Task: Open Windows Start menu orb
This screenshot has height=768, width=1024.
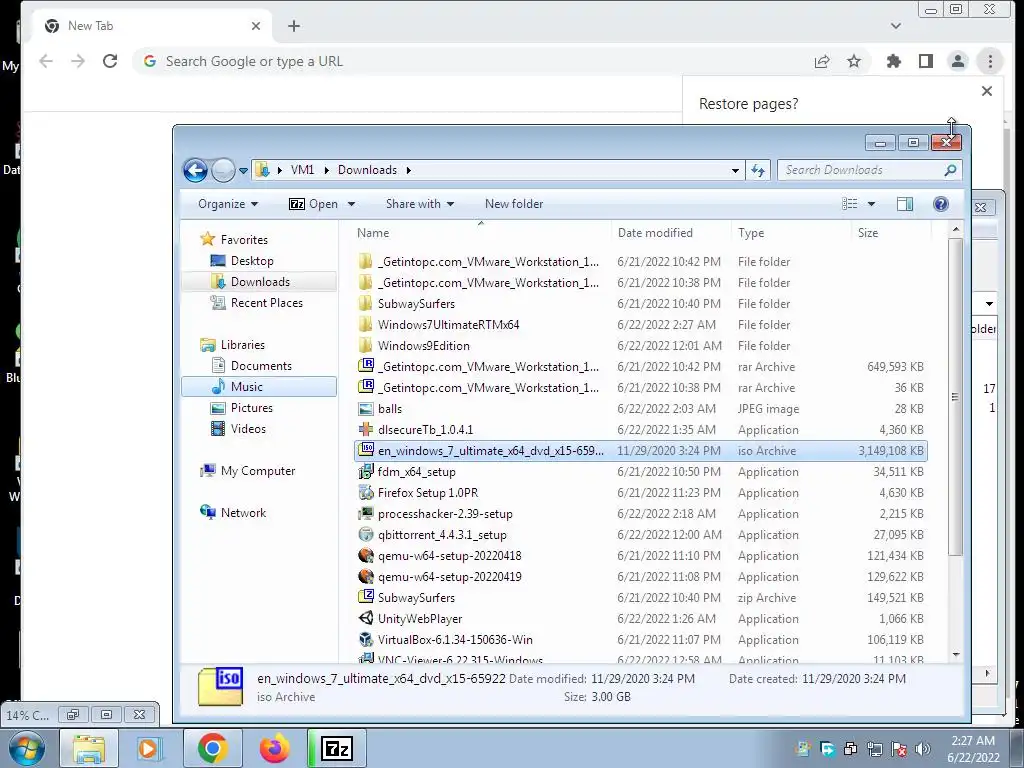Action: click(27, 748)
